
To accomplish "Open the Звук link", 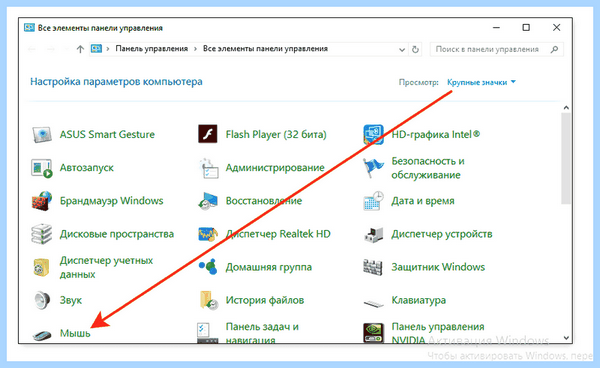I will [71, 300].
